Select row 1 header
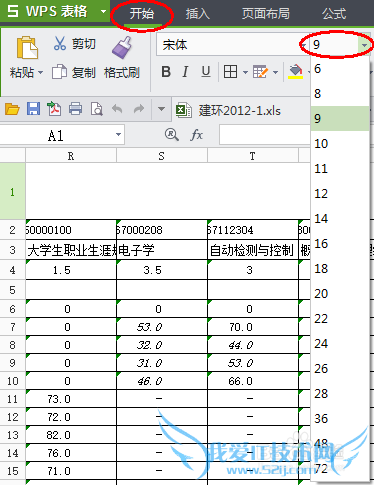This screenshot has height=485, width=374. (x=12, y=191)
